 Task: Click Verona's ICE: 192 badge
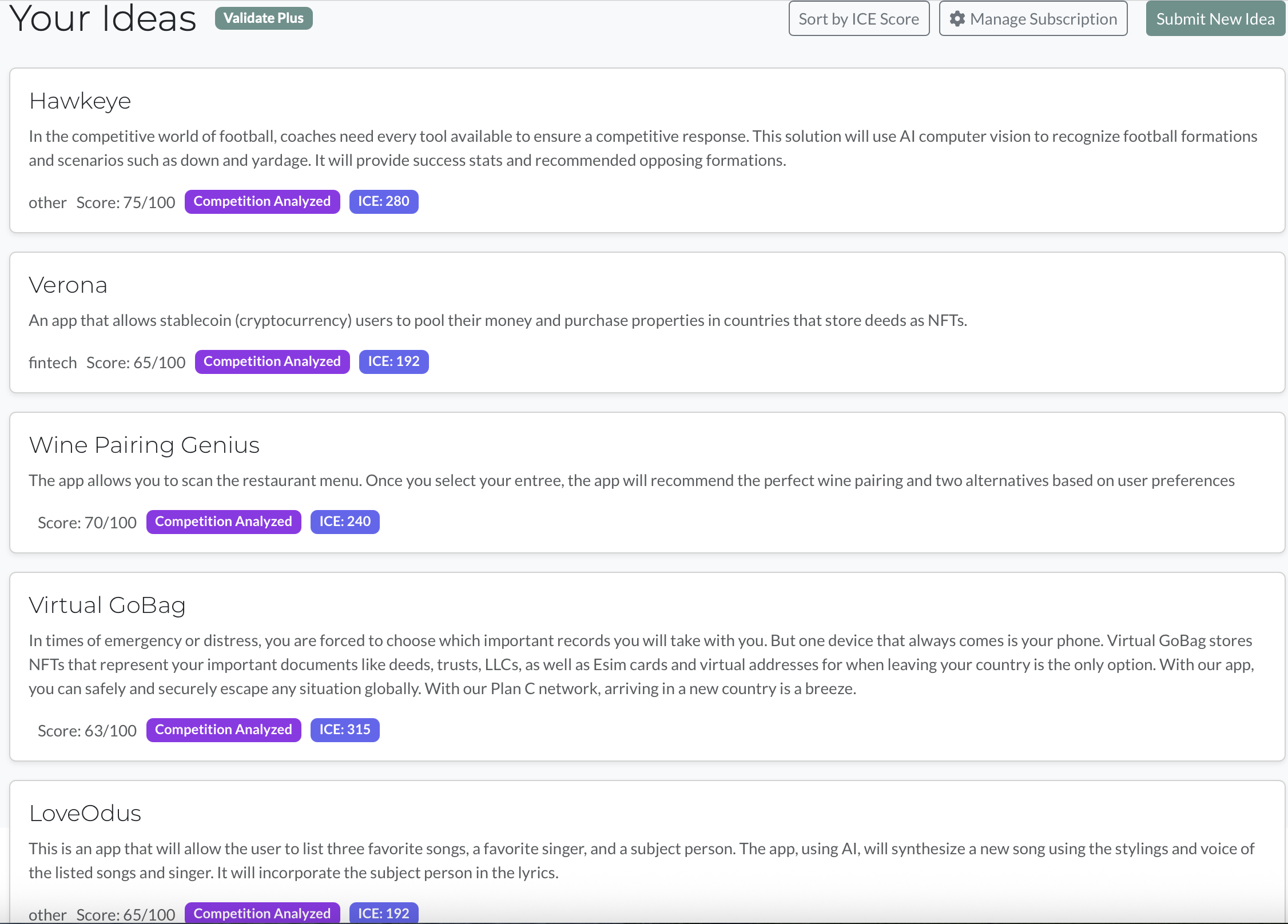pyautogui.click(x=393, y=362)
